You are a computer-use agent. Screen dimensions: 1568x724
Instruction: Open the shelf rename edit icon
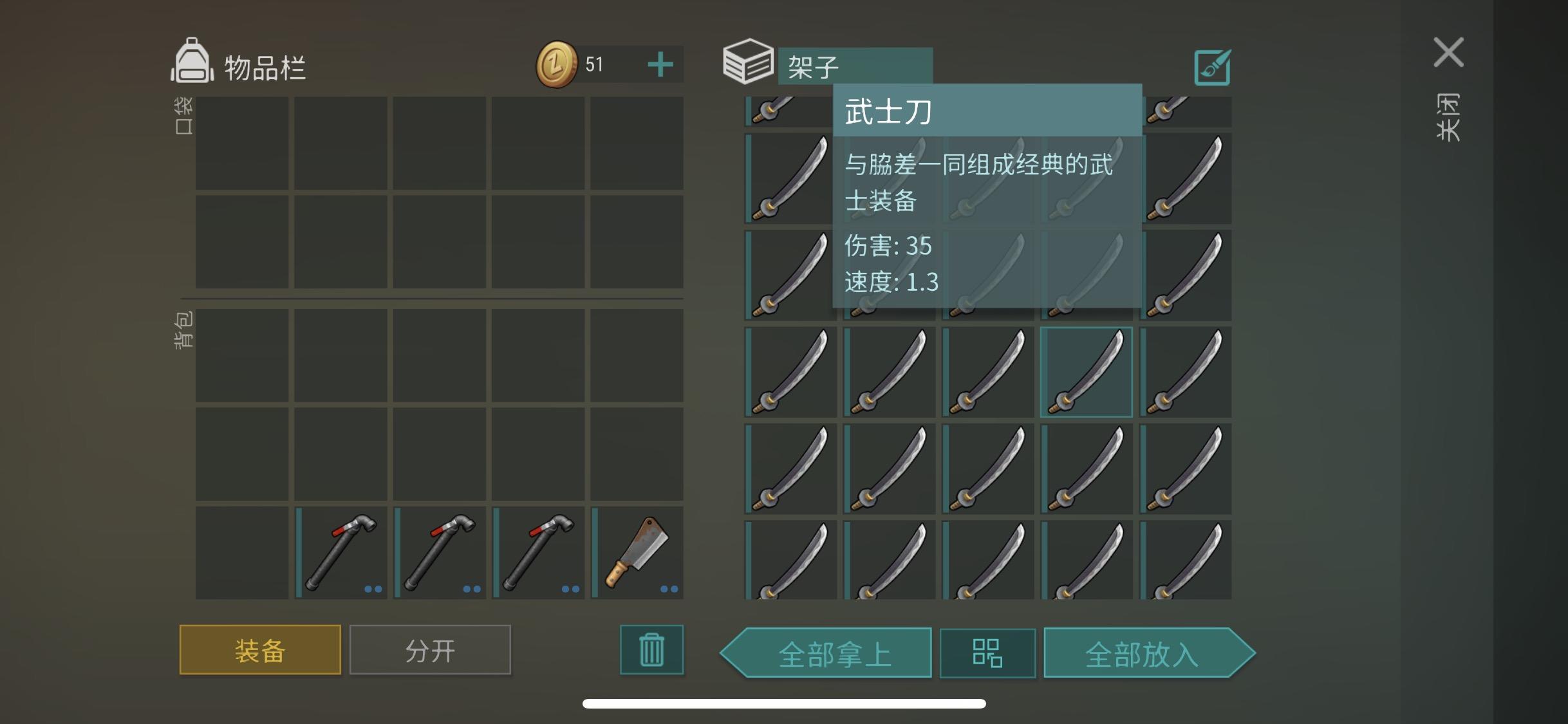1212,67
